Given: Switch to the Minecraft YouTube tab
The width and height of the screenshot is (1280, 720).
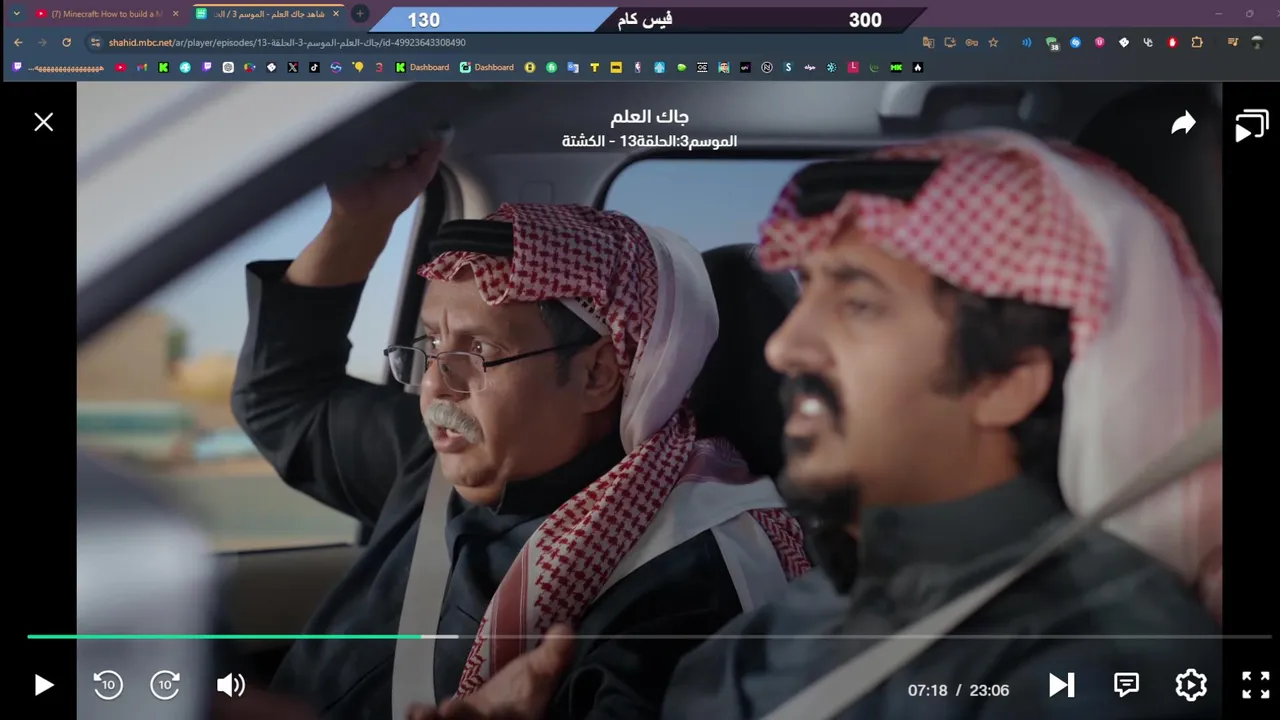Looking at the screenshot, I should 108,14.
